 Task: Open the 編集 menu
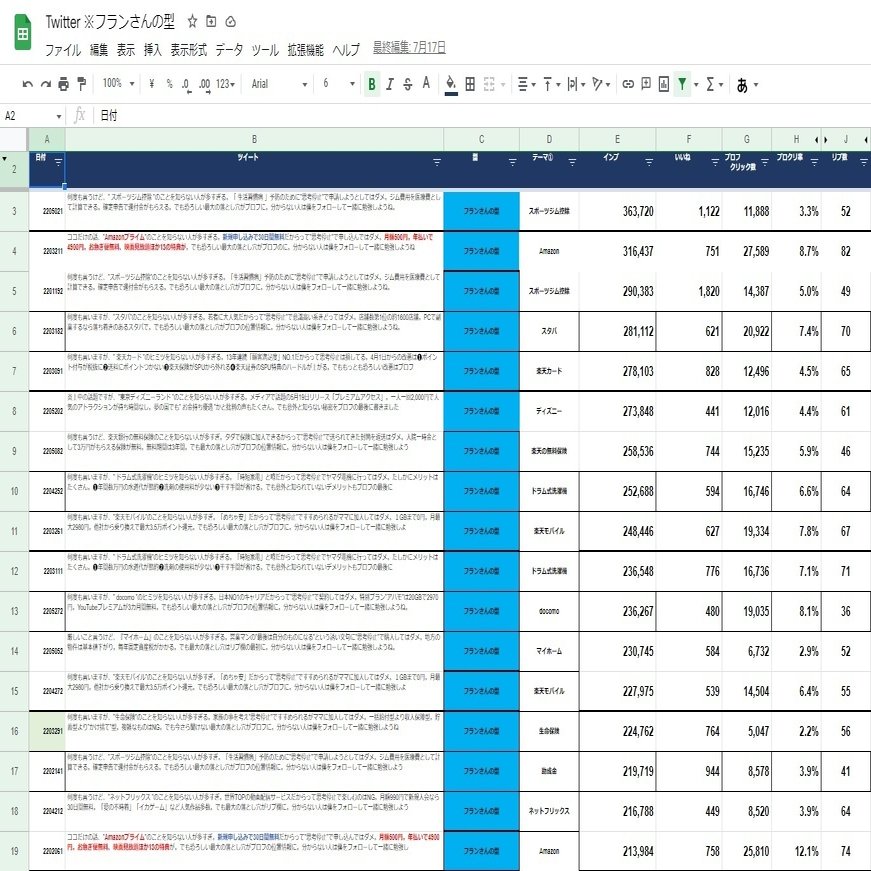(99, 50)
